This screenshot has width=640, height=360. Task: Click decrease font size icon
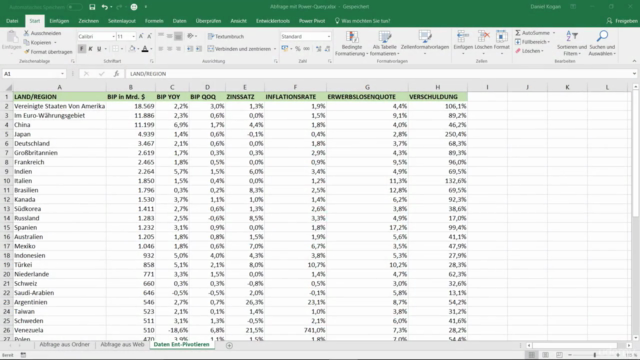149,36
